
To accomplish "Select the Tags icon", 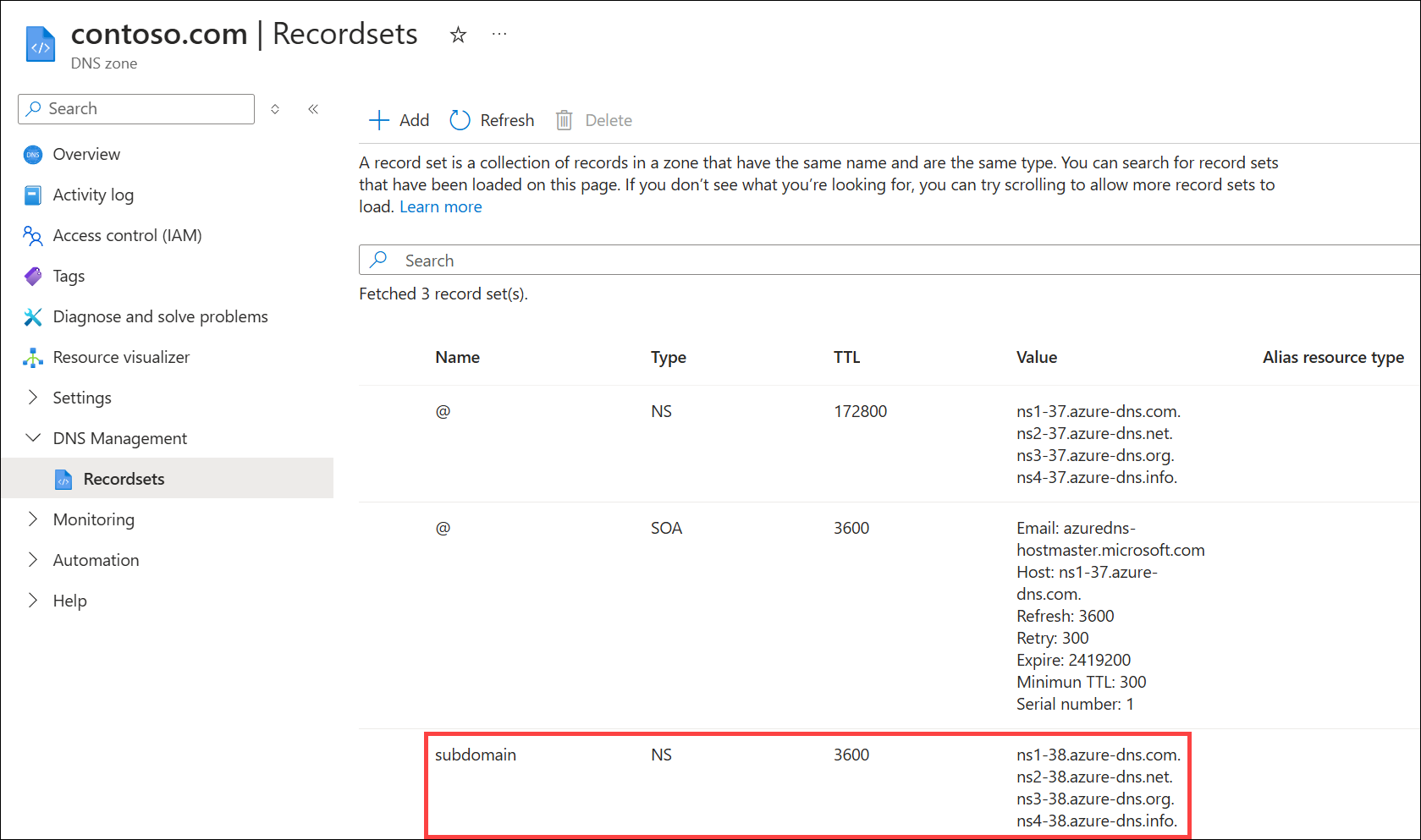I will point(33,277).
